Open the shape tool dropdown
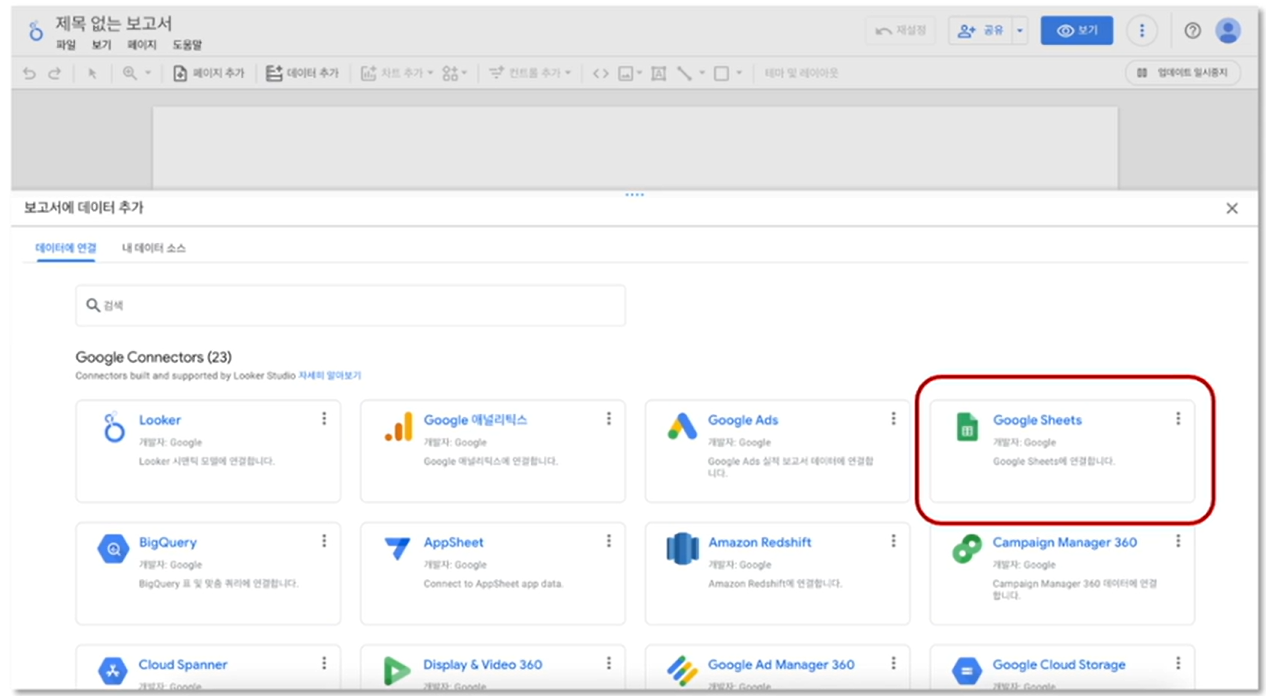This screenshot has height=696, width=1266. 728,73
